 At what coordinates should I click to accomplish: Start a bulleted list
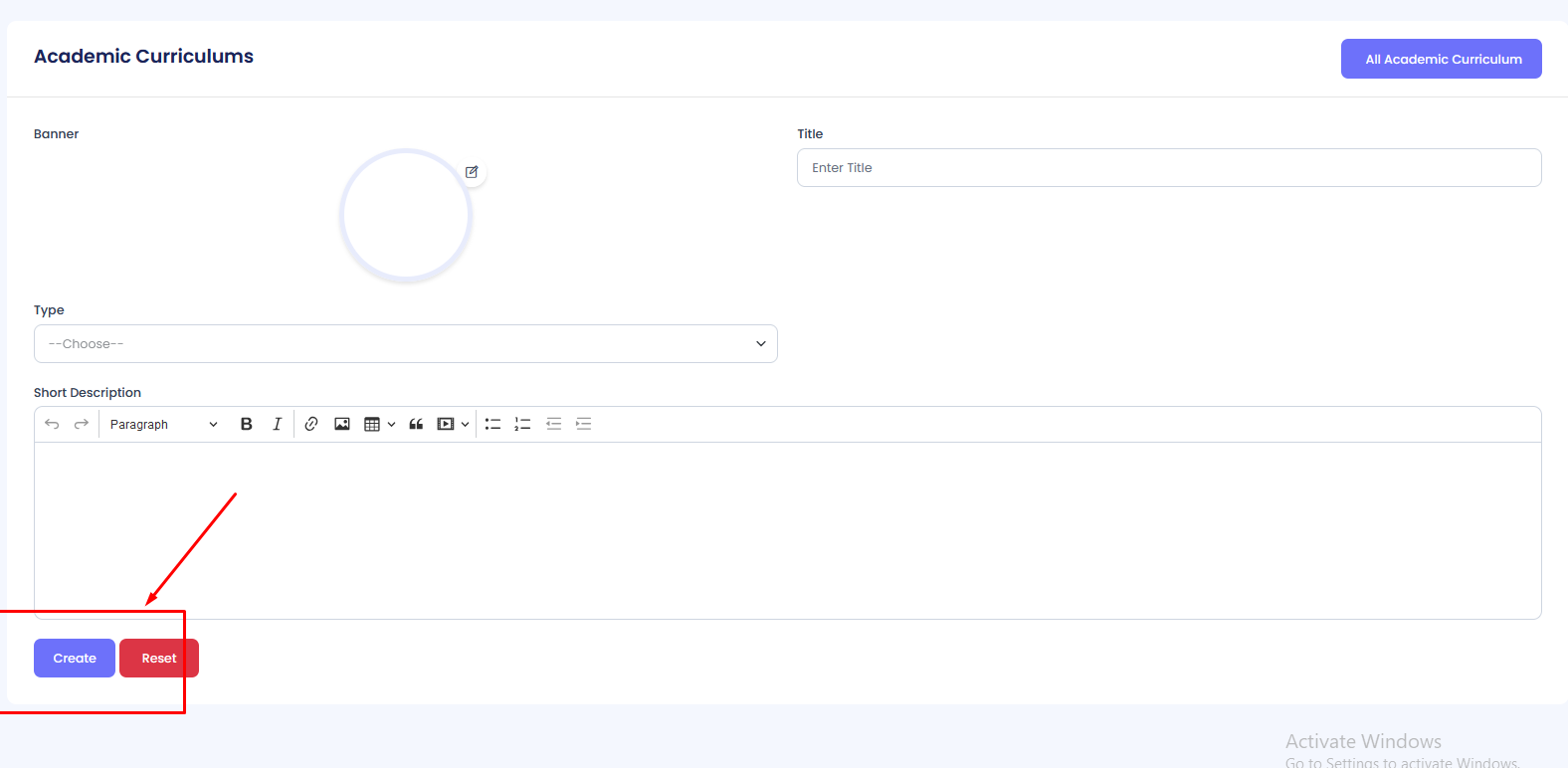coord(492,424)
